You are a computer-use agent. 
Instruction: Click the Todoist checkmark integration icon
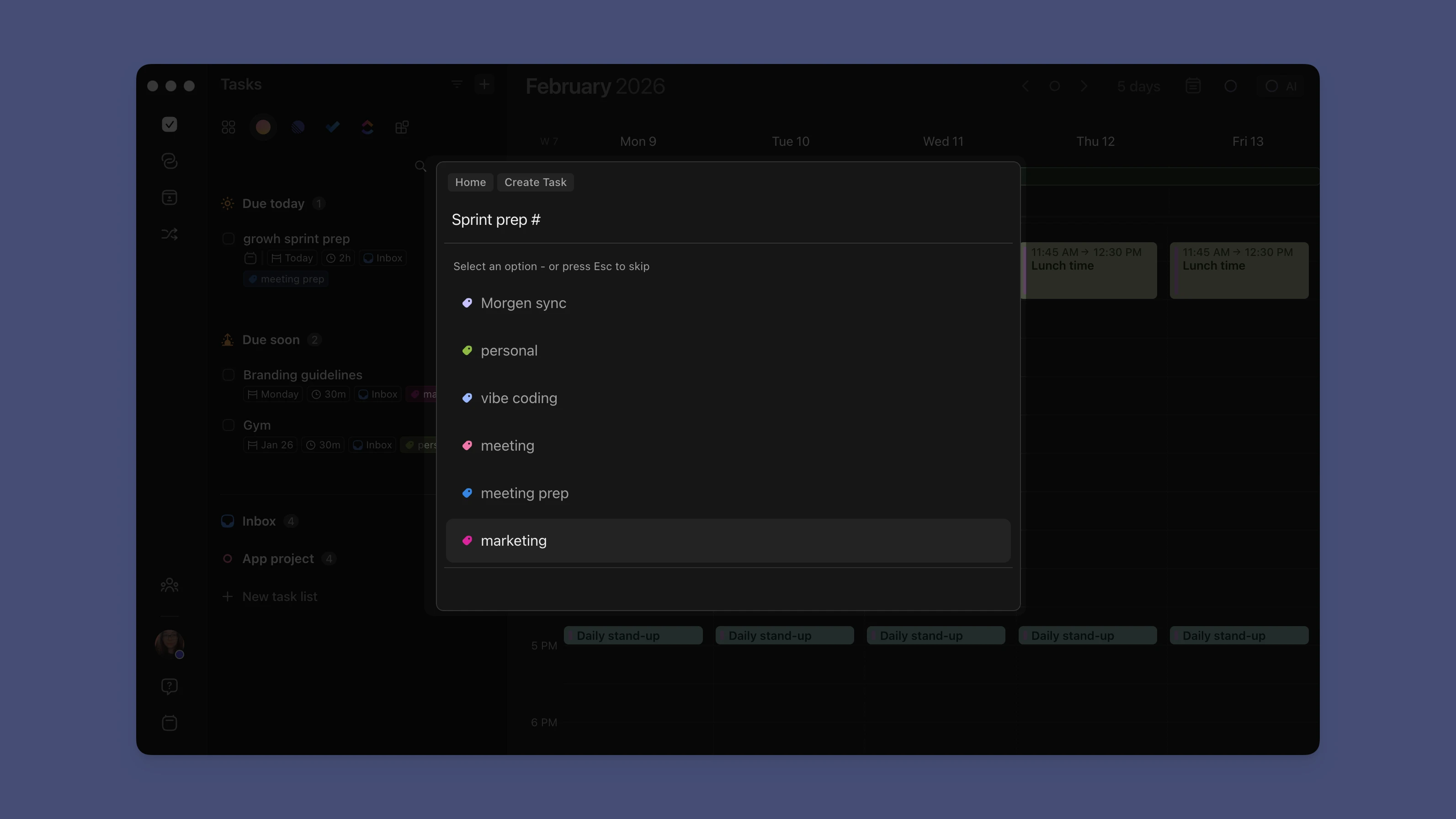tap(333, 127)
